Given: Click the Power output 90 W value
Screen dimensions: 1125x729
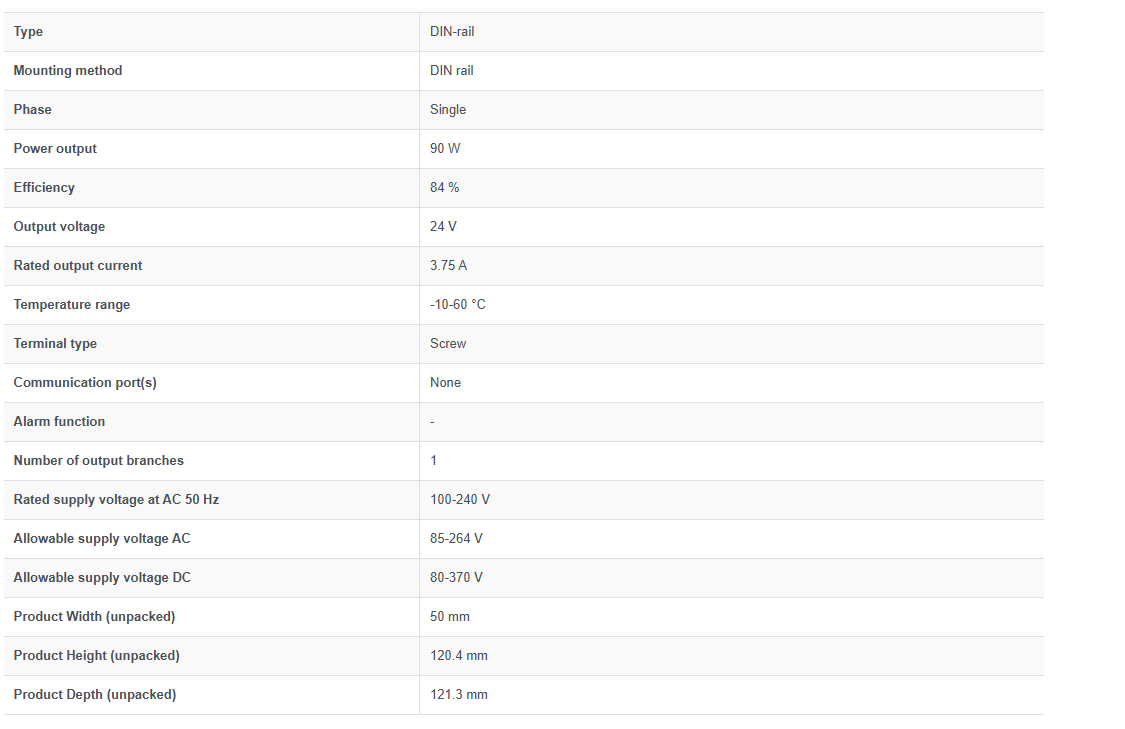Looking at the screenshot, I should (445, 149).
